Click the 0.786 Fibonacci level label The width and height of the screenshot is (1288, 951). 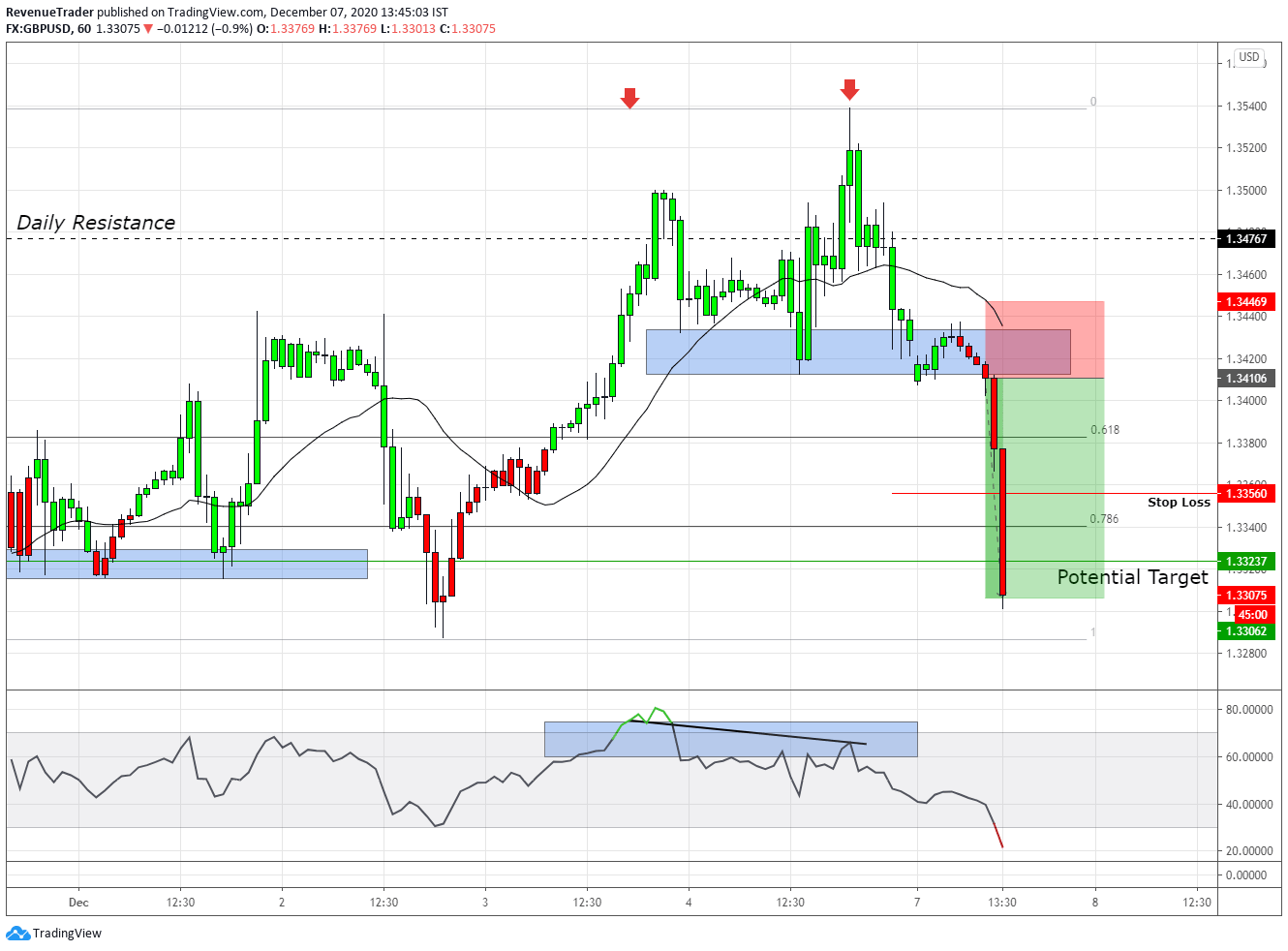click(1104, 519)
